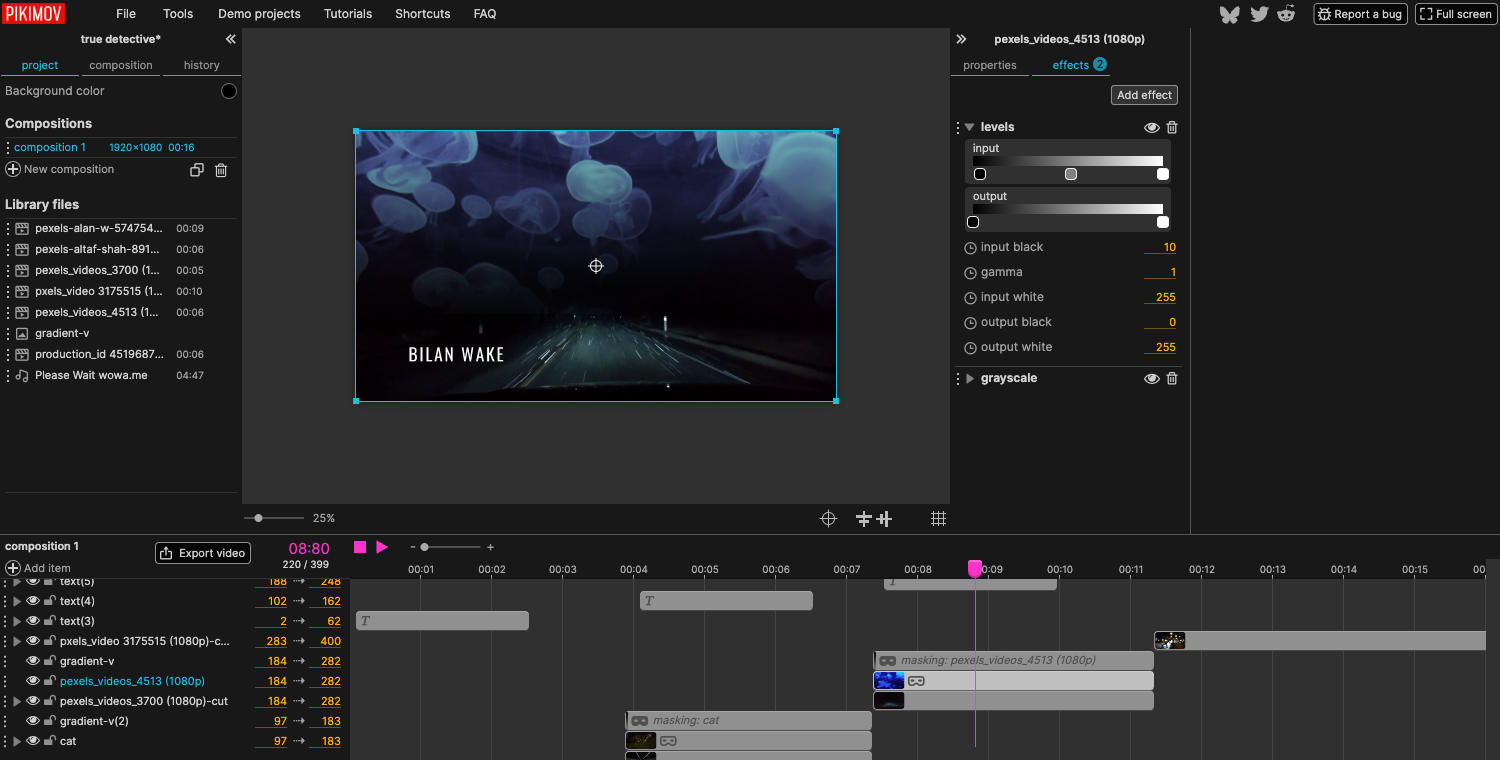Screen dimensions: 1500x760
Task: Hide the text(3) layer
Action: pos(33,621)
